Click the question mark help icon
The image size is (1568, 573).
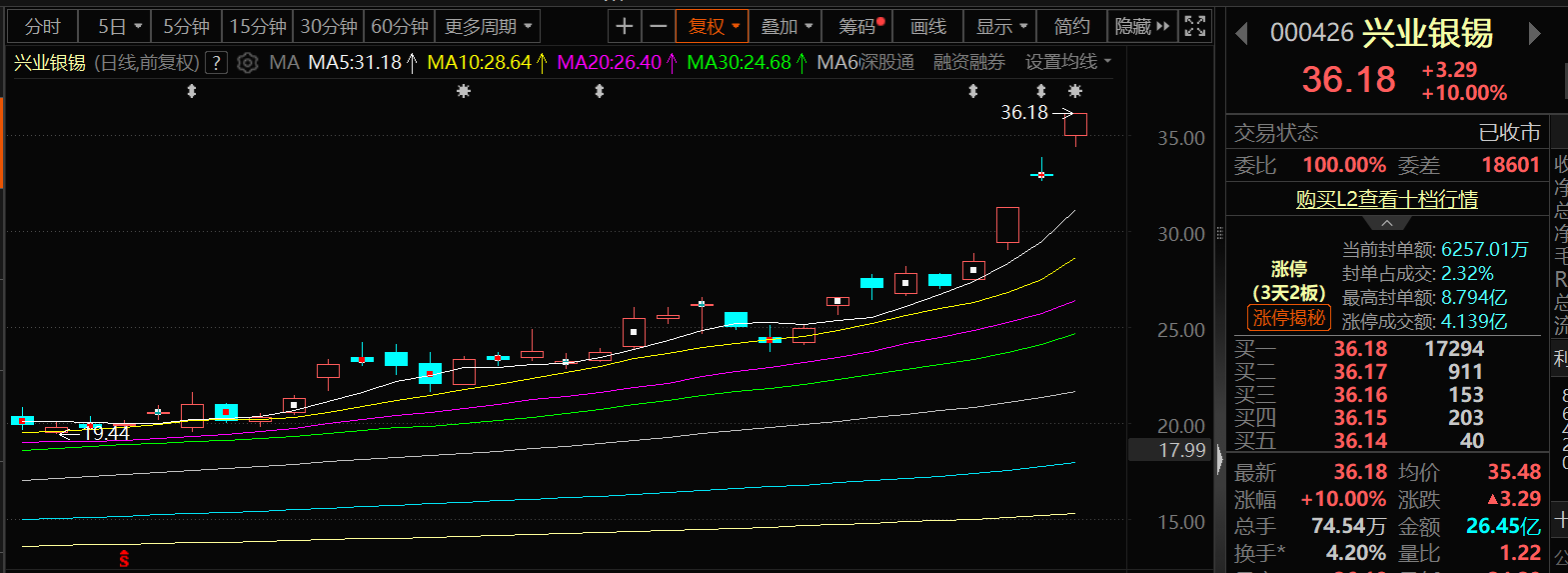216,63
